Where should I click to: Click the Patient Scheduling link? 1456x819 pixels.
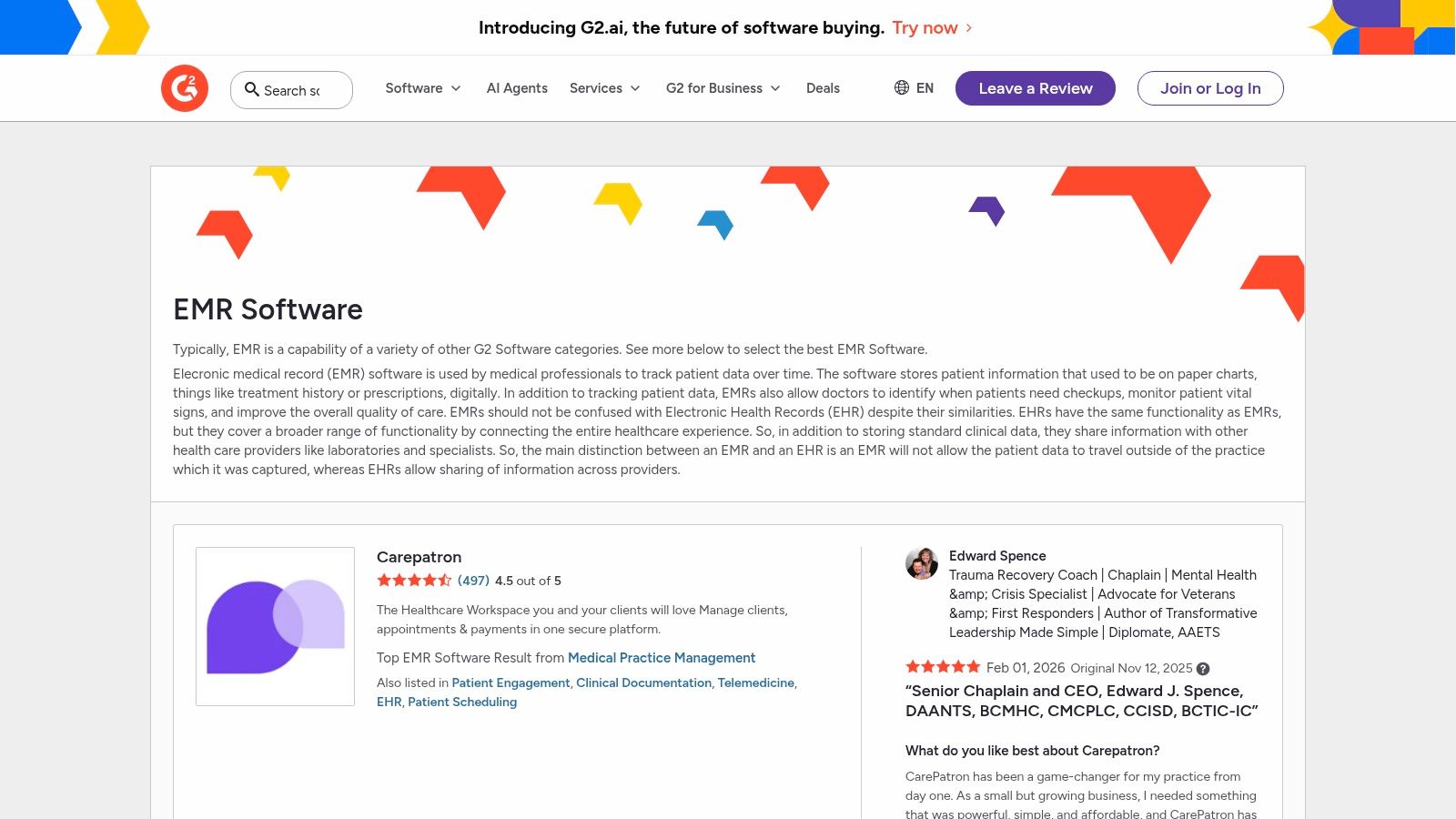point(462,702)
